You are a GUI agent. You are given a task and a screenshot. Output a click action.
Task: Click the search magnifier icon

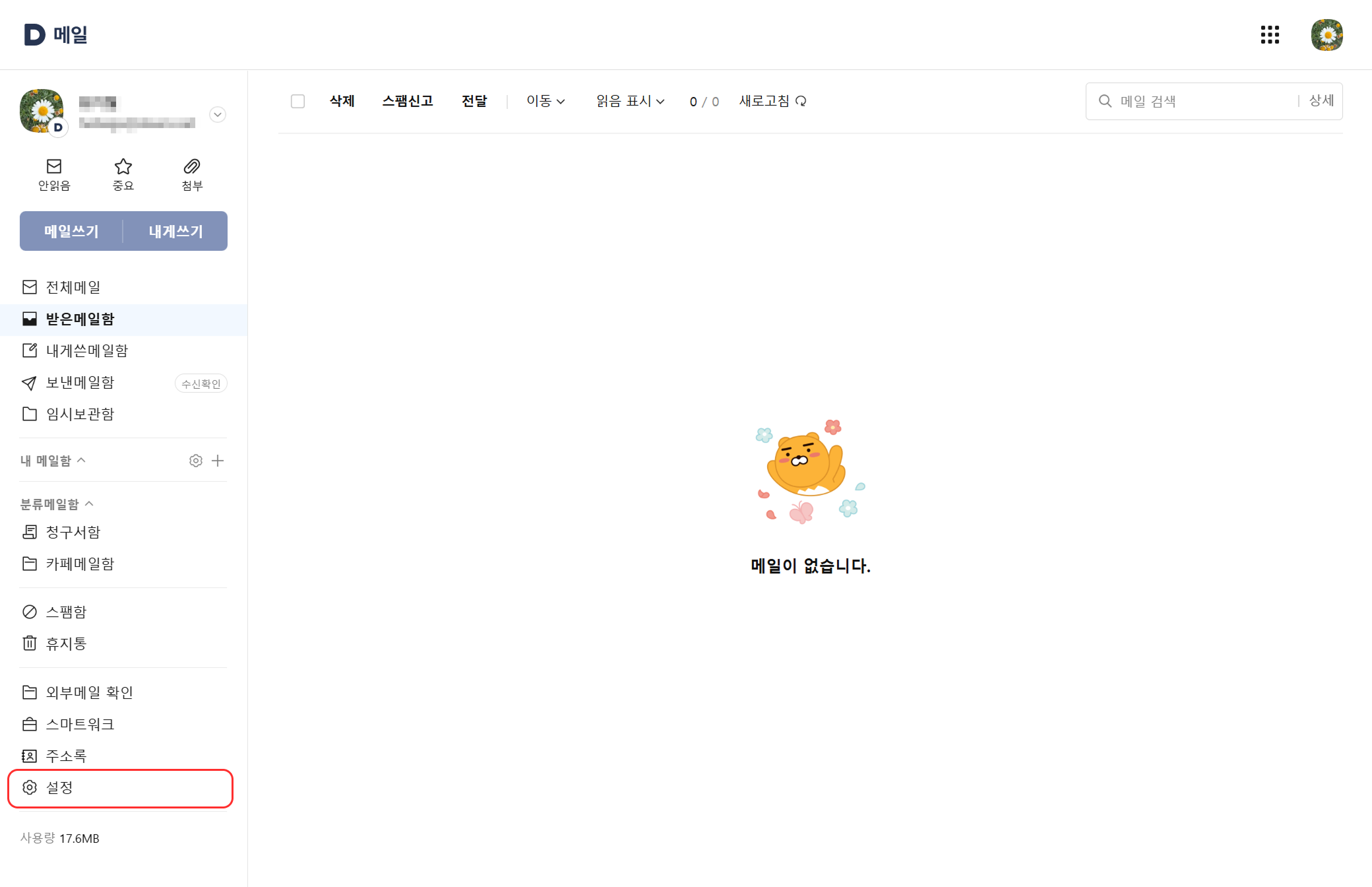[1105, 101]
